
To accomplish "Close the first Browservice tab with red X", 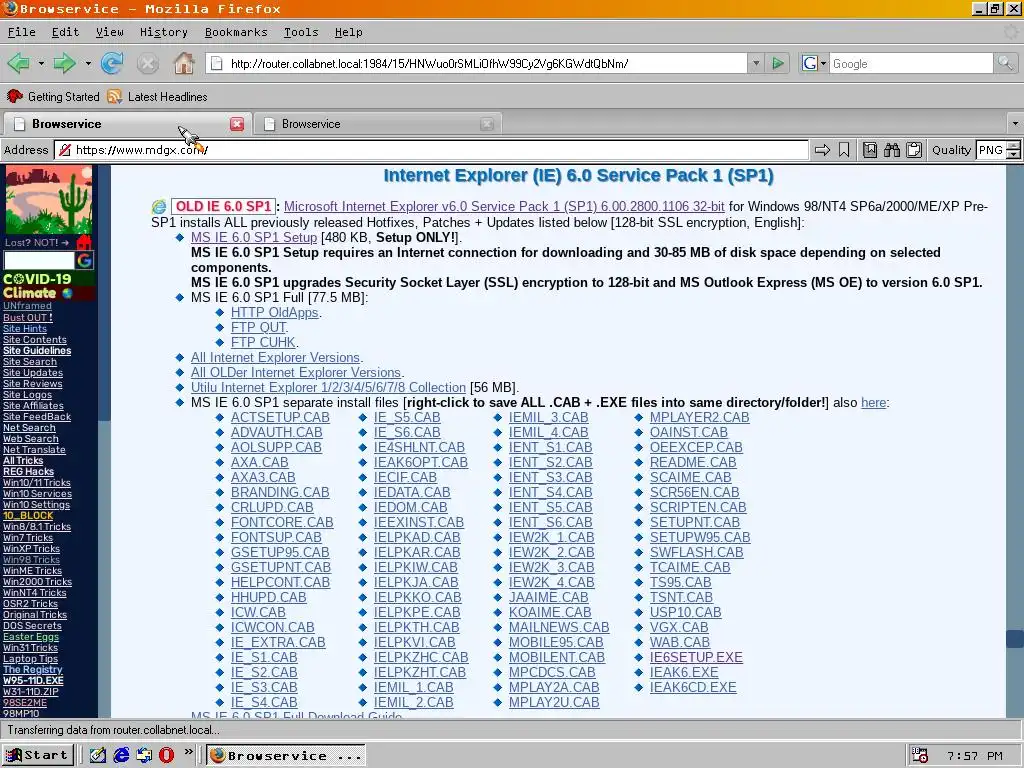I will (236, 124).
